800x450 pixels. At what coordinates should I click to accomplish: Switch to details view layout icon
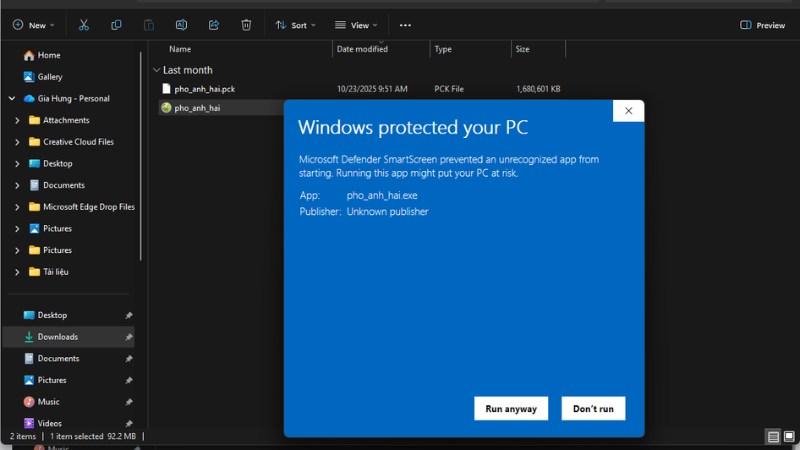(773, 437)
